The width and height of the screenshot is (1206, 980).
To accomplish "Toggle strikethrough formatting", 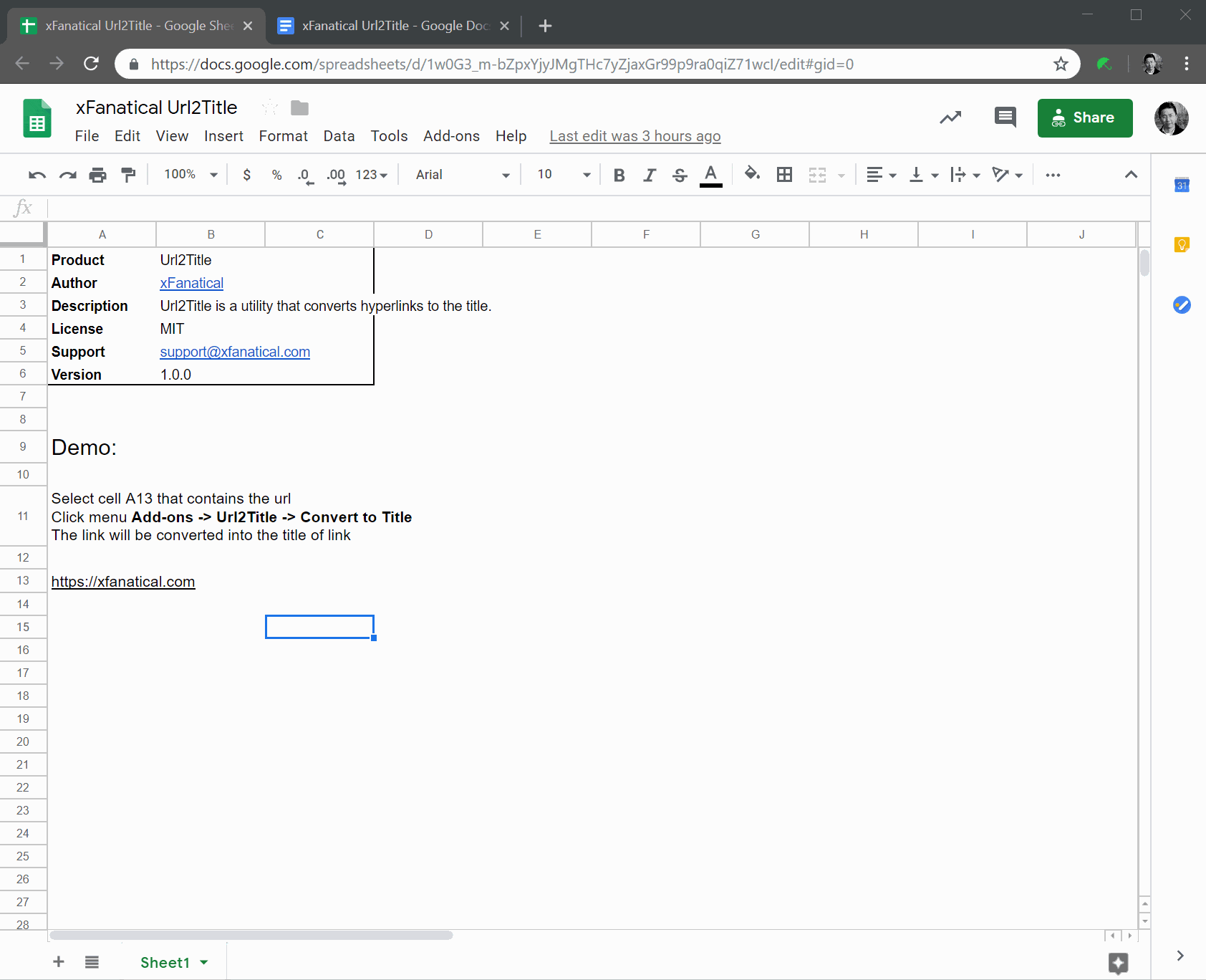I will (680, 174).
